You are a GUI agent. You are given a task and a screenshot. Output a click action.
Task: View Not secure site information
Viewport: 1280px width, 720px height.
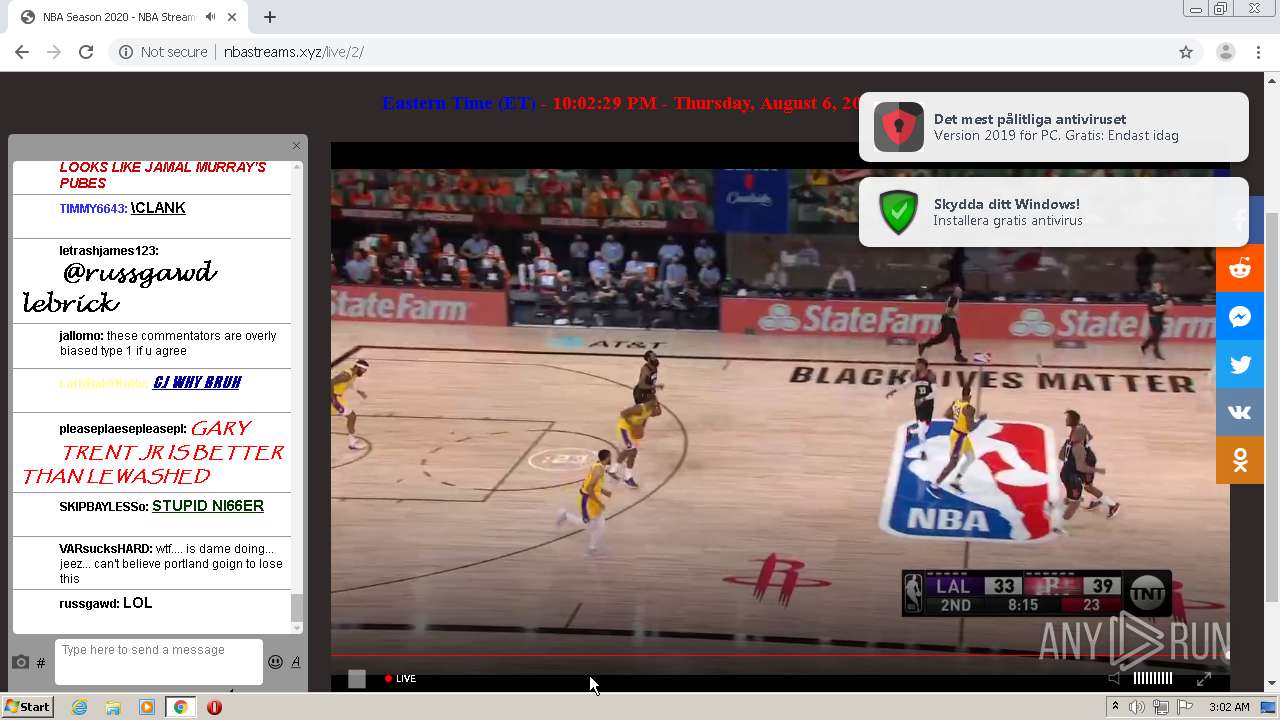[x=163, y=52]
